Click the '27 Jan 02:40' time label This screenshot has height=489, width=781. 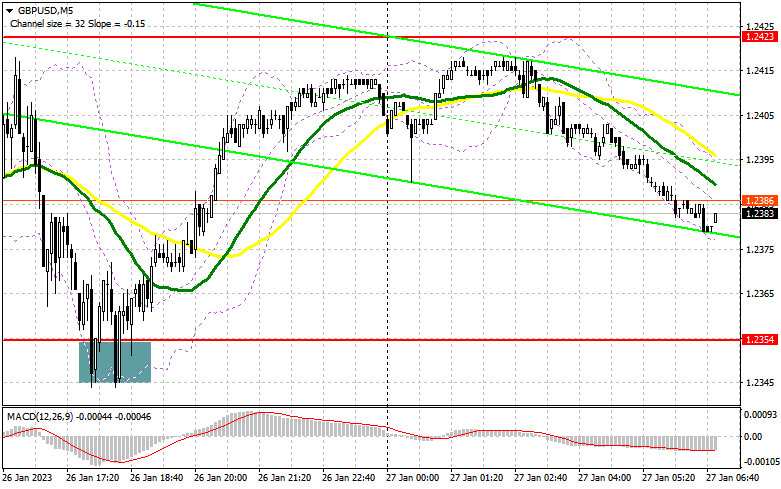(x=541, y=478)
